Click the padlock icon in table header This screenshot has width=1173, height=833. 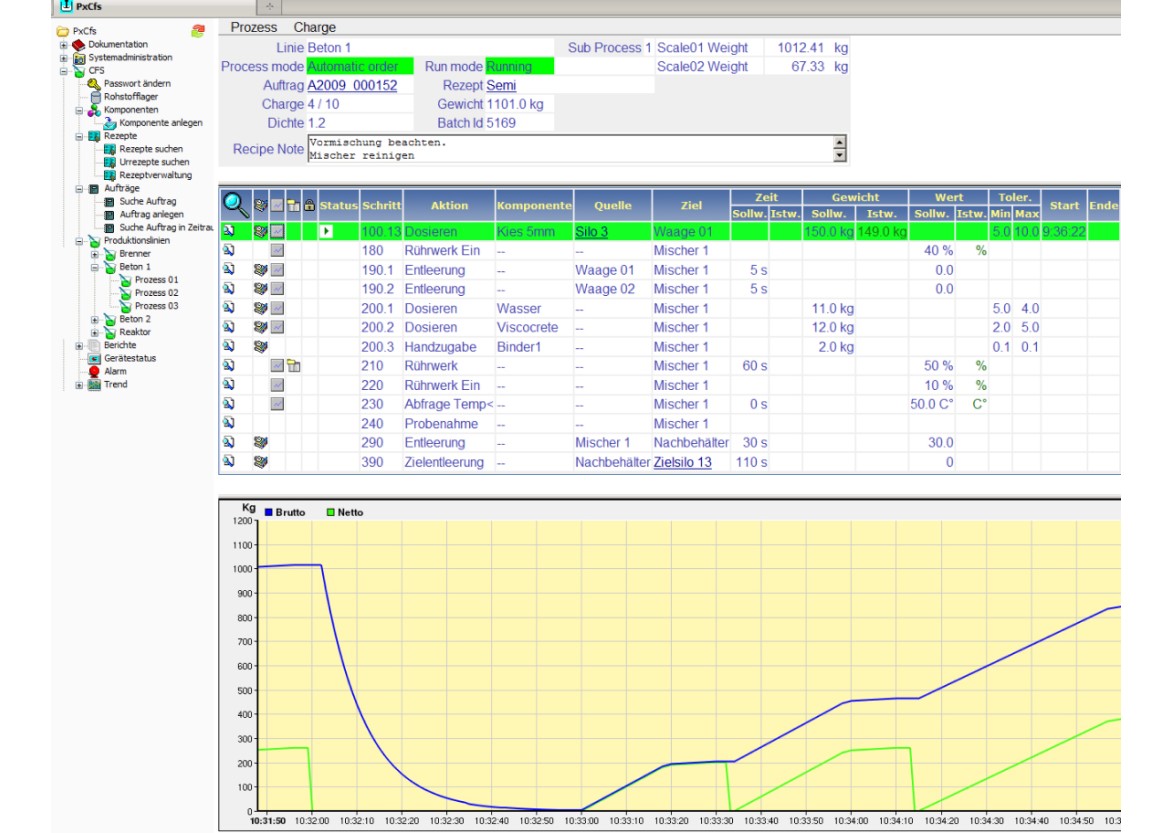(x=309, y=206)
